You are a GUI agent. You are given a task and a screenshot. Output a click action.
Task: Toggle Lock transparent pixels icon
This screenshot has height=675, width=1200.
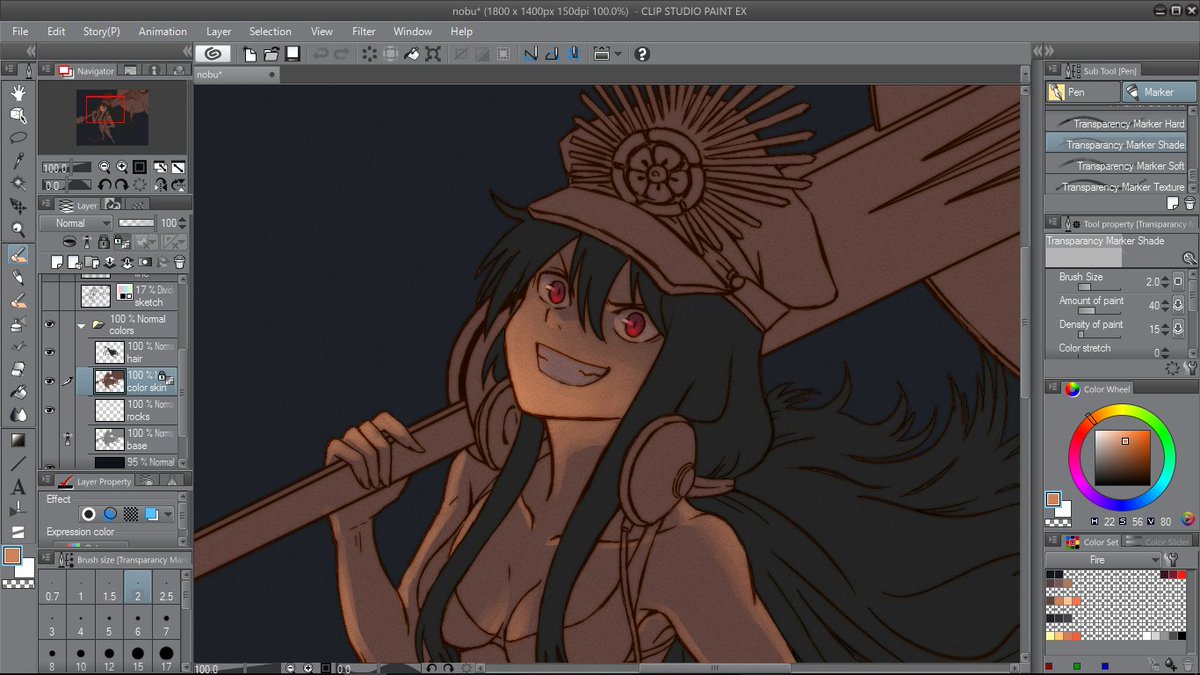tap(120, 242)
